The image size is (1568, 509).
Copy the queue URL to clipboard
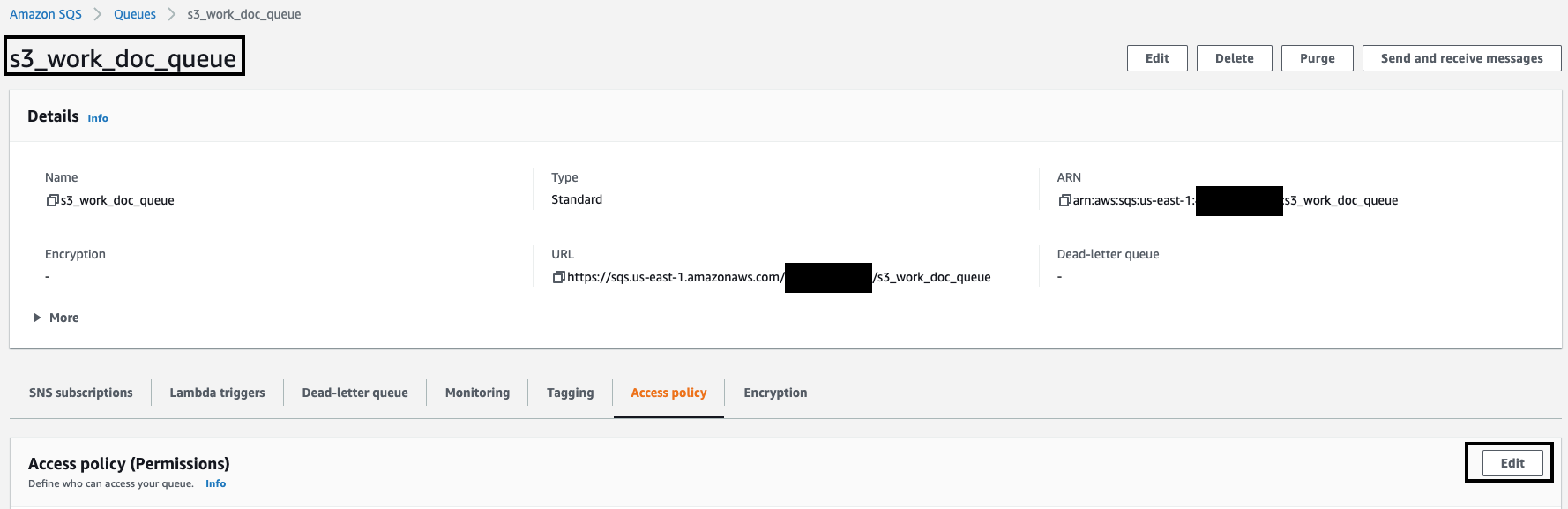(x=557, y=276)
